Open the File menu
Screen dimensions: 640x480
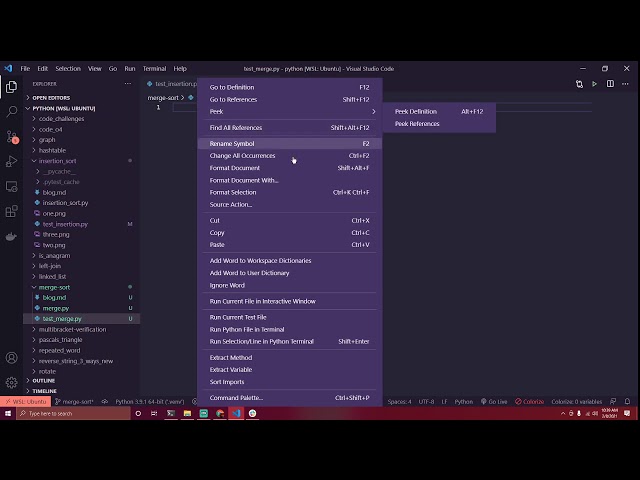pyautogui.click(x=25, y=69)
